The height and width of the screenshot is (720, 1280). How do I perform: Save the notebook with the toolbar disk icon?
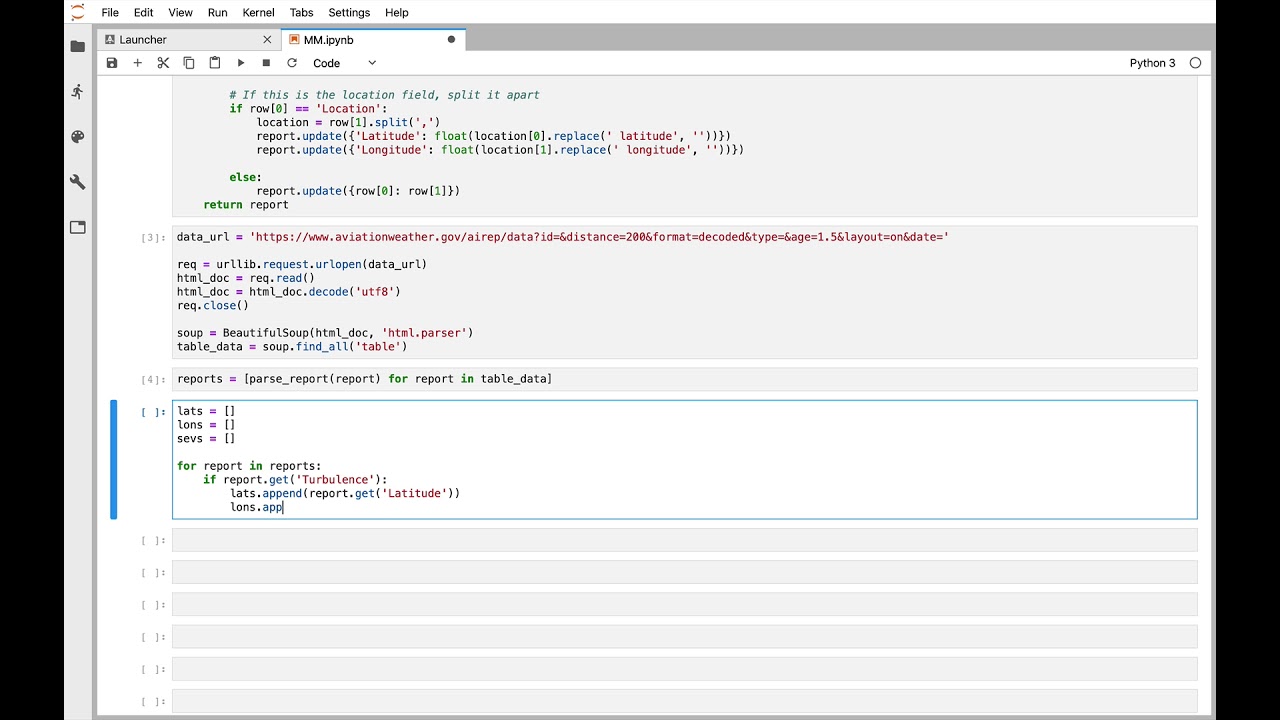[x=112, y=63]
